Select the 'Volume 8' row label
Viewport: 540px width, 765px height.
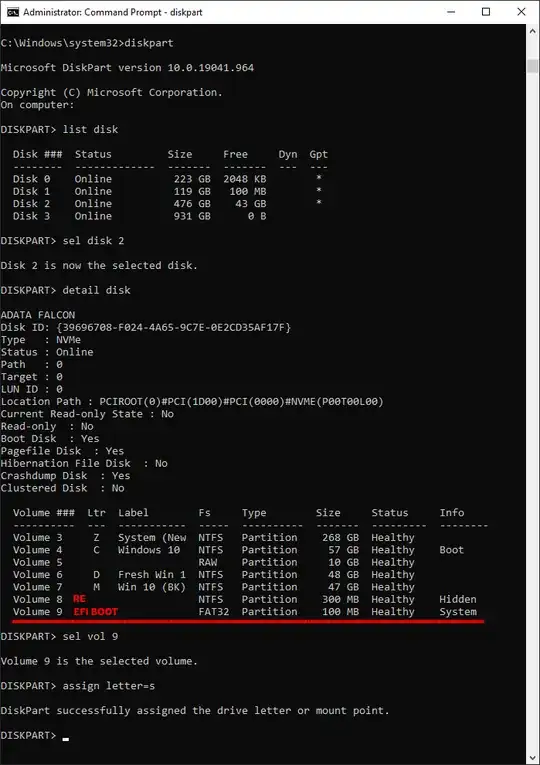pos(38,600)
